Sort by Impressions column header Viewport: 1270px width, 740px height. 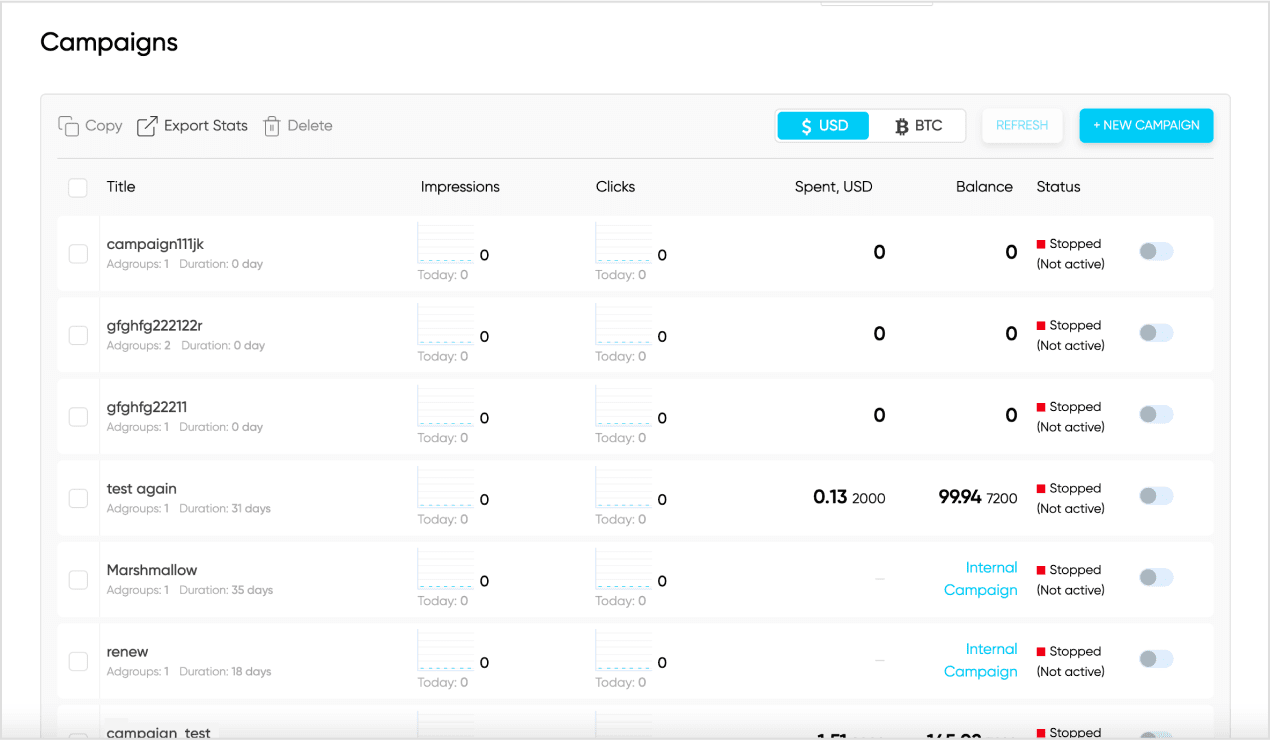tap(460, 187)
